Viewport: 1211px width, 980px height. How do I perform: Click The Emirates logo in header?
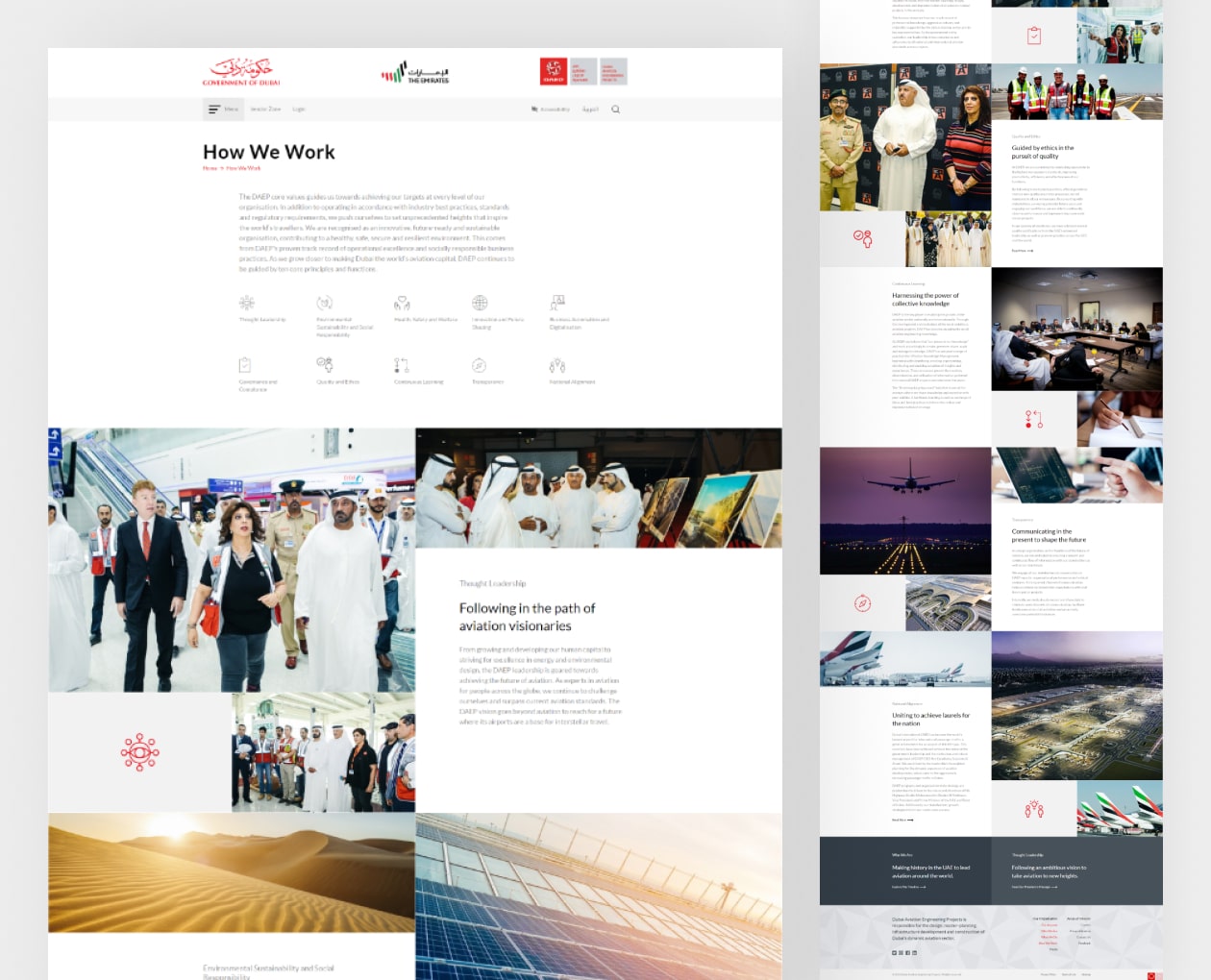point(415,73)
